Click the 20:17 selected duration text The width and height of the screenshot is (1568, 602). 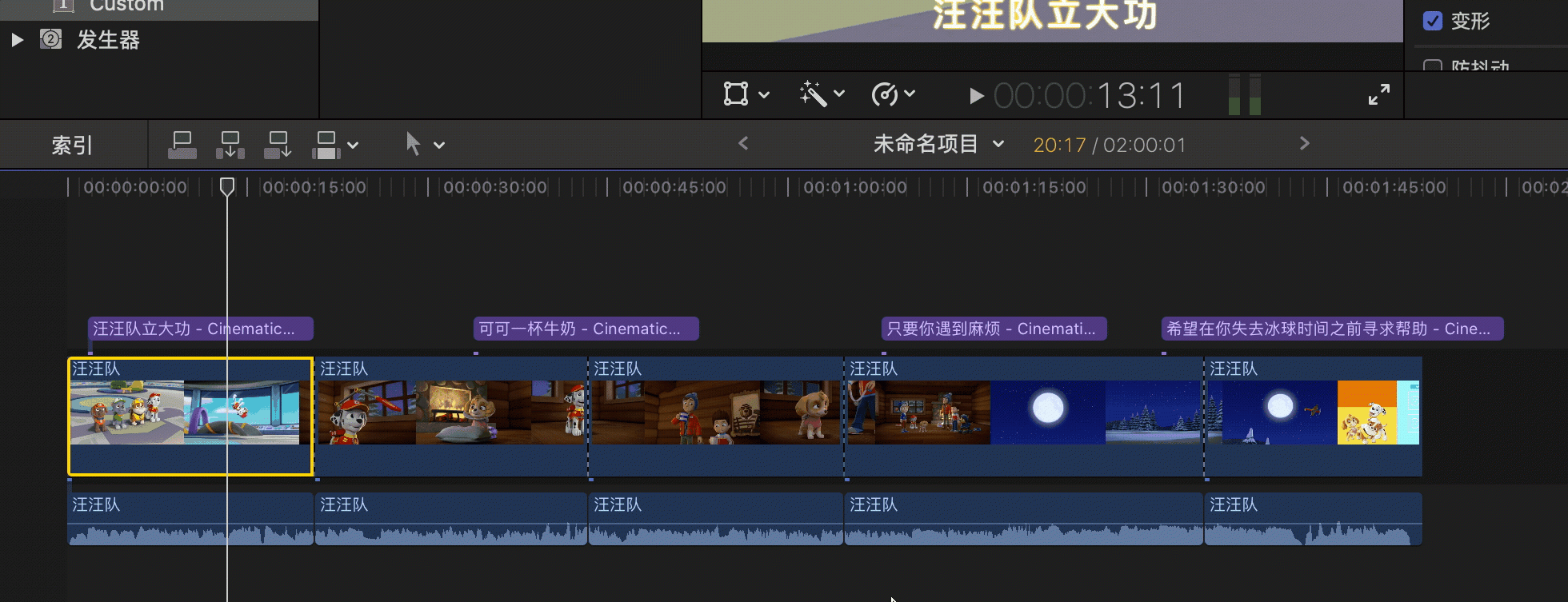tap(1059, 145)
